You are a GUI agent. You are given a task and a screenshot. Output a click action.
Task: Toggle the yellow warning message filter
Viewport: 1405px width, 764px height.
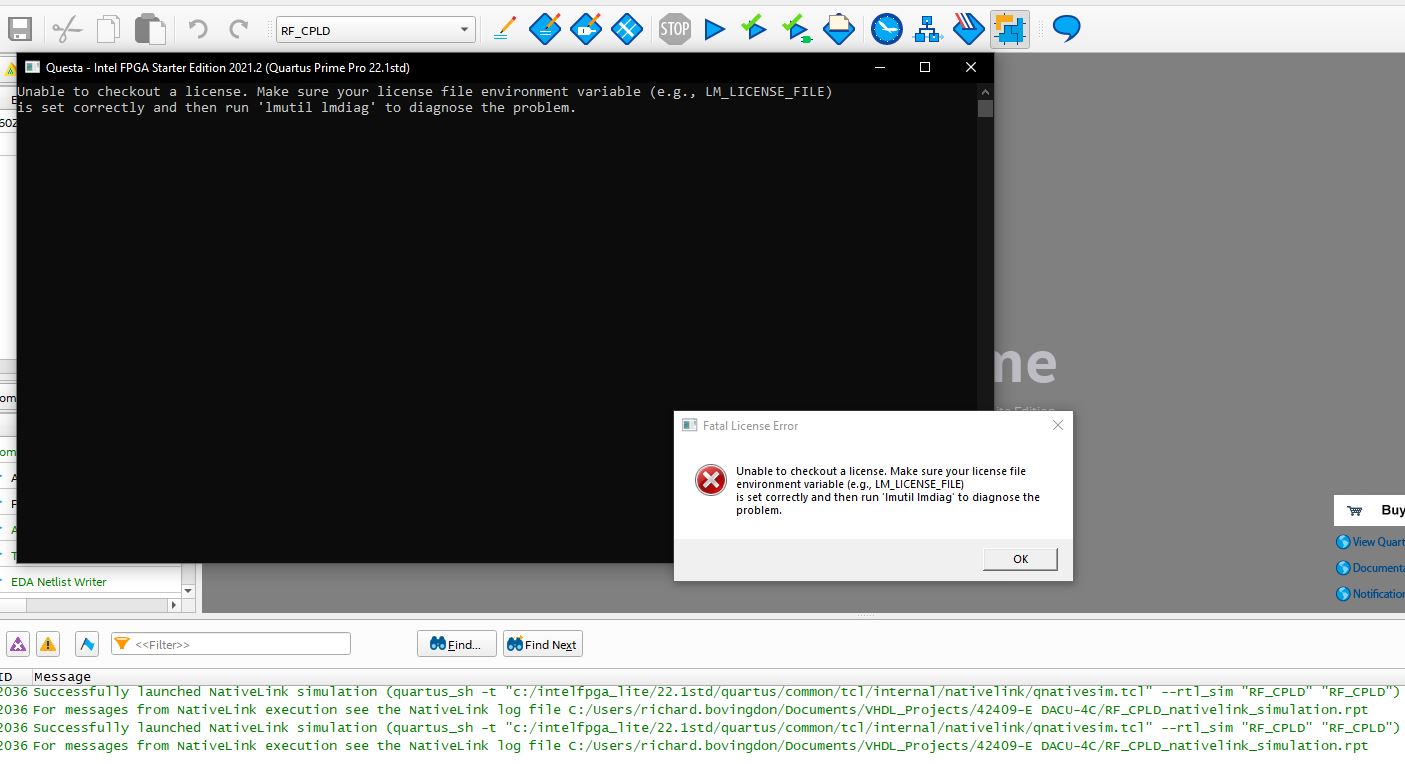(48, 644)
